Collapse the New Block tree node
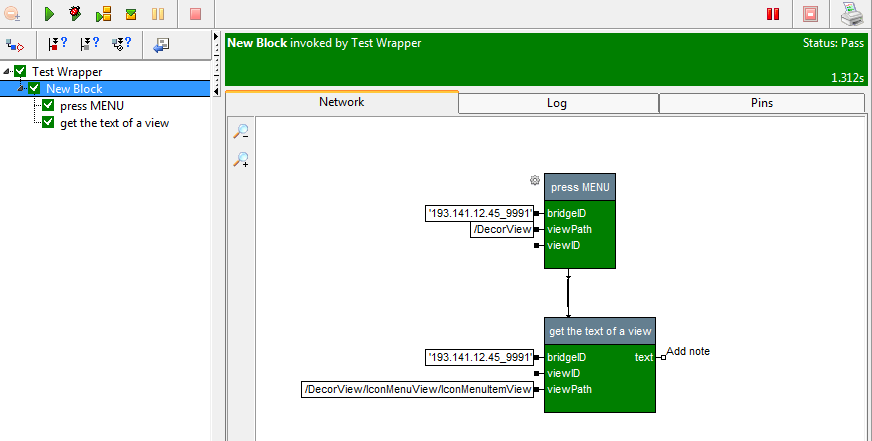Viewport: 872px width, 441px height. tap(21, 89)
